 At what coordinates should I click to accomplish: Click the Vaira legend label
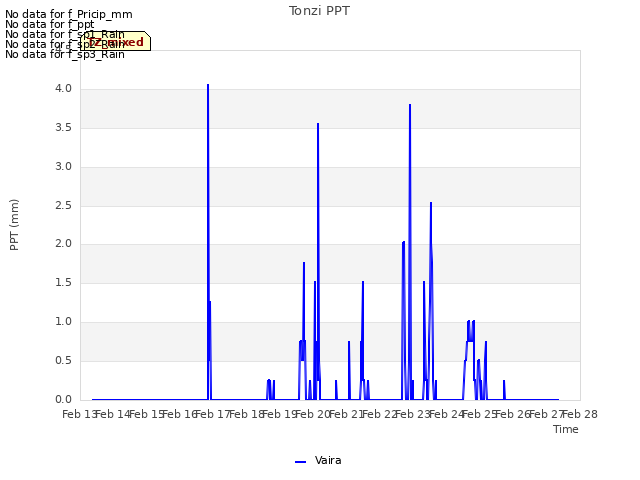click(x=328, y=460)
